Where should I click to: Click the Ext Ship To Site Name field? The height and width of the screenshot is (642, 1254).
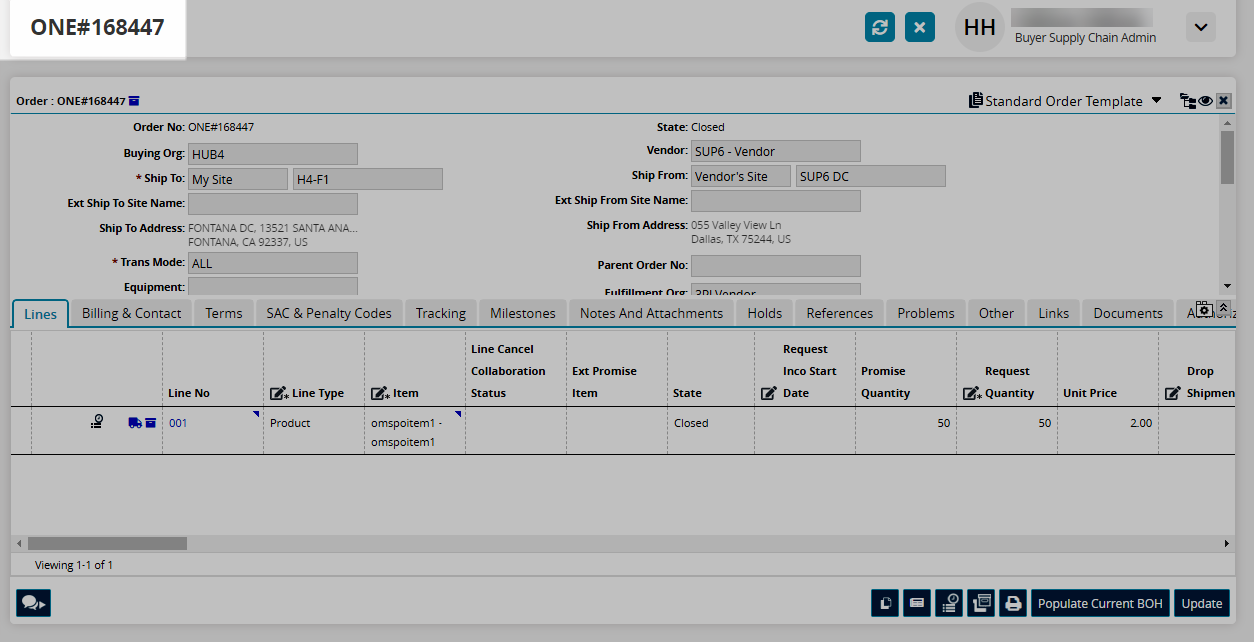pos(273,203)
